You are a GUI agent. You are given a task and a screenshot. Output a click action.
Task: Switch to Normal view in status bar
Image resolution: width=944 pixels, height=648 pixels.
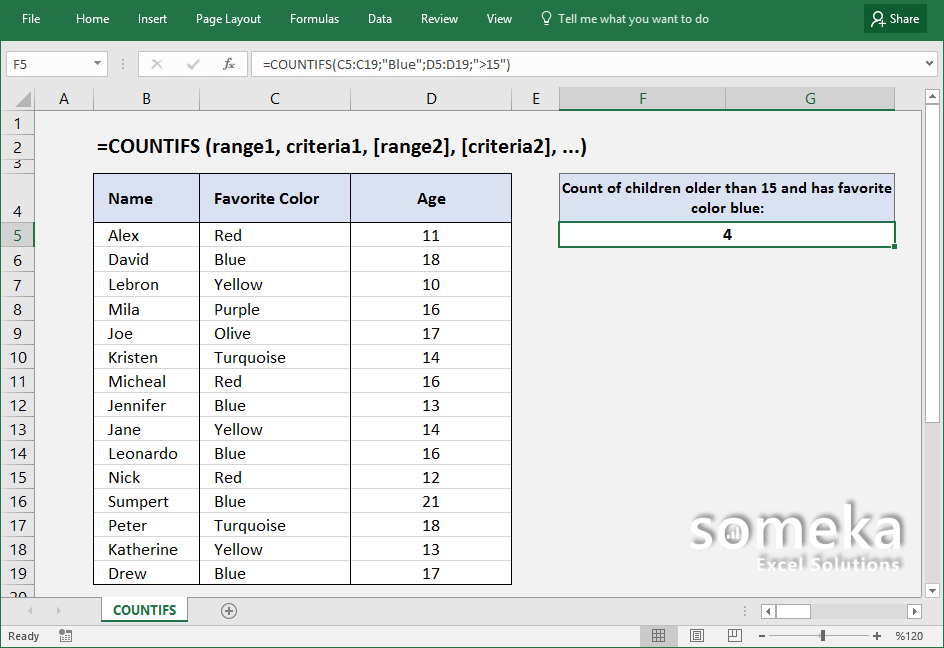pos(658,635)
